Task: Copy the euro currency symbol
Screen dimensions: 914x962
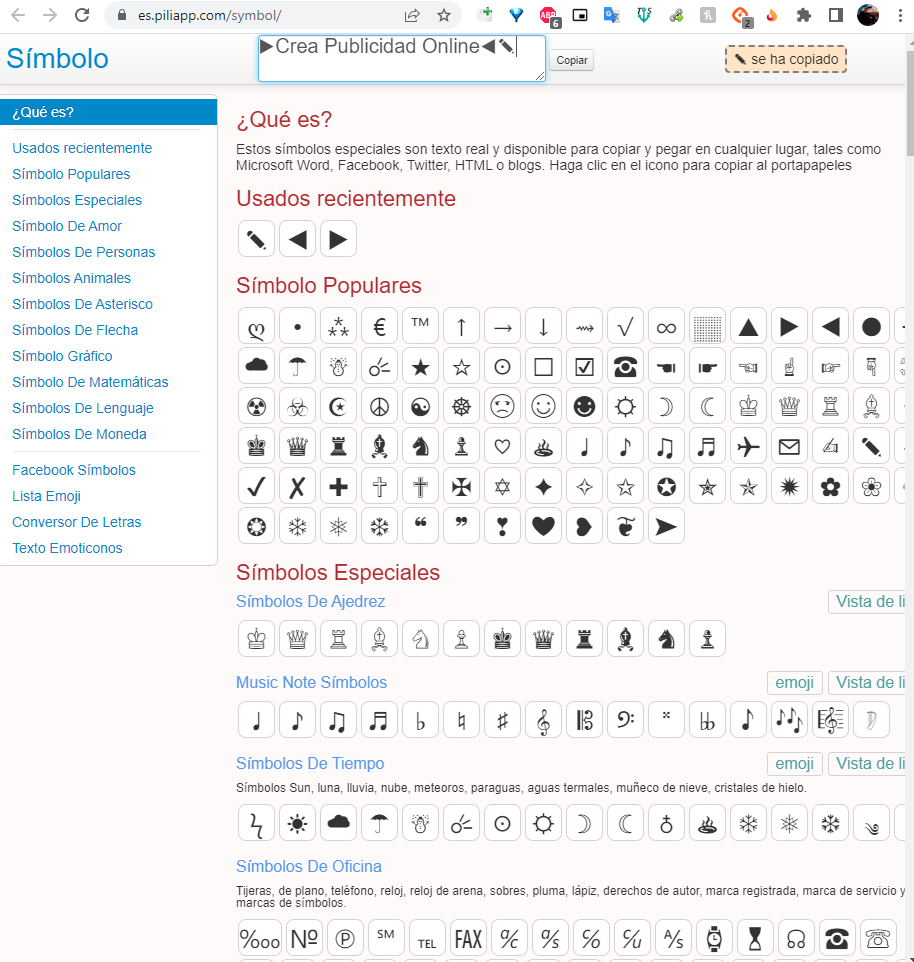Action: [379, 326]
